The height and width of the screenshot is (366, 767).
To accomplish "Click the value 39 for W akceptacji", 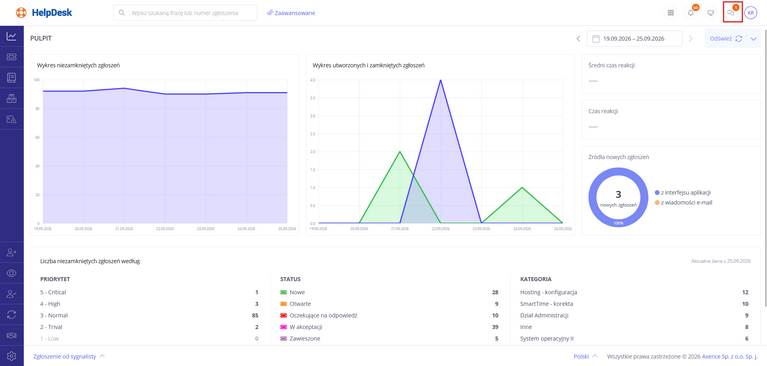I will pyautogui.click(x=495, y=327).
